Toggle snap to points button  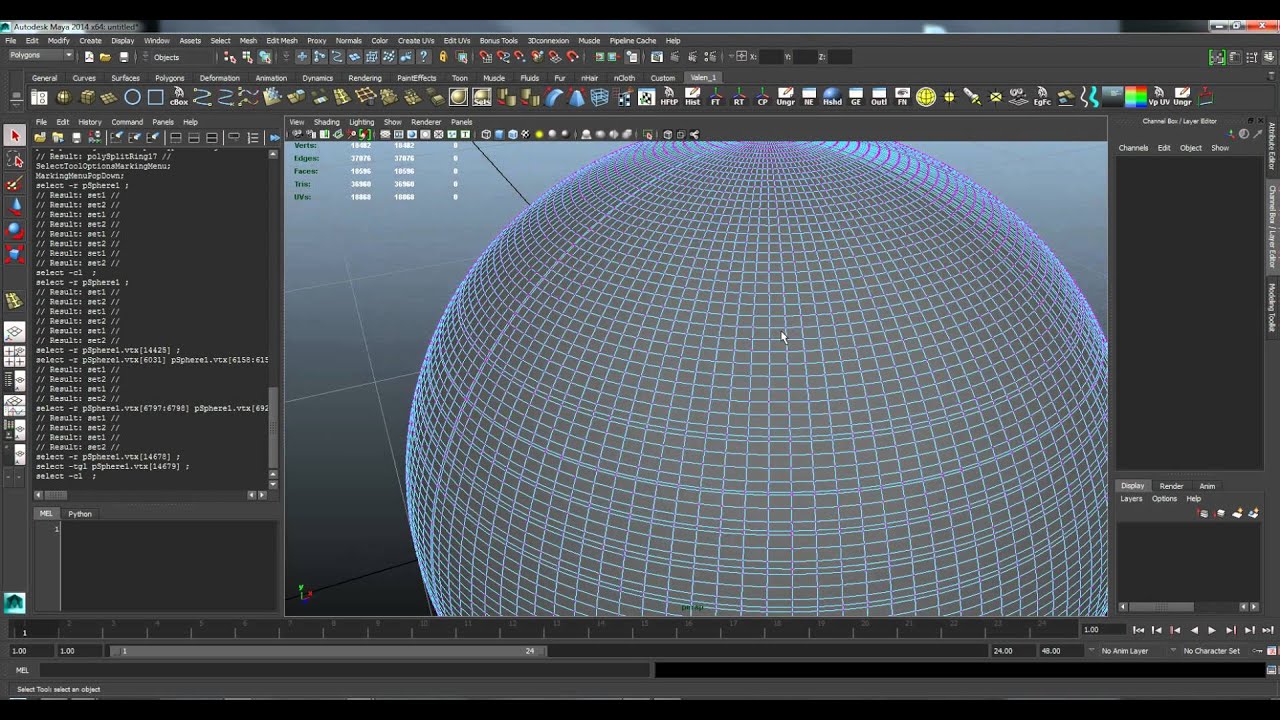[520, 57]
